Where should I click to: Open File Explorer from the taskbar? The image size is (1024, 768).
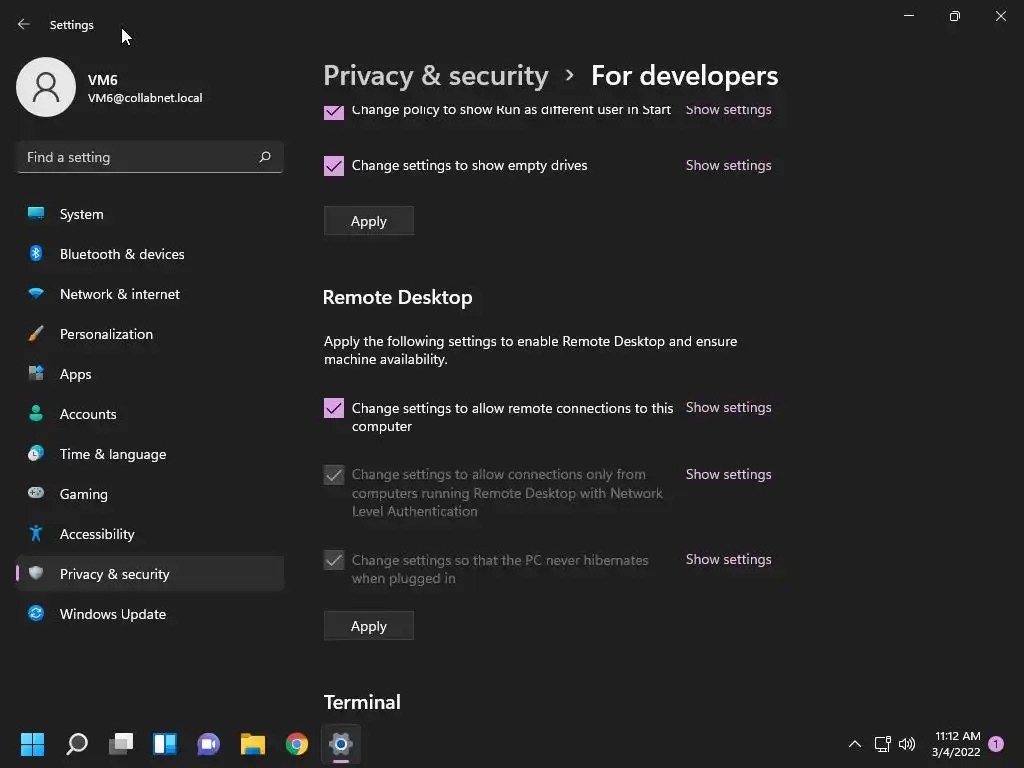pos(253,744)
